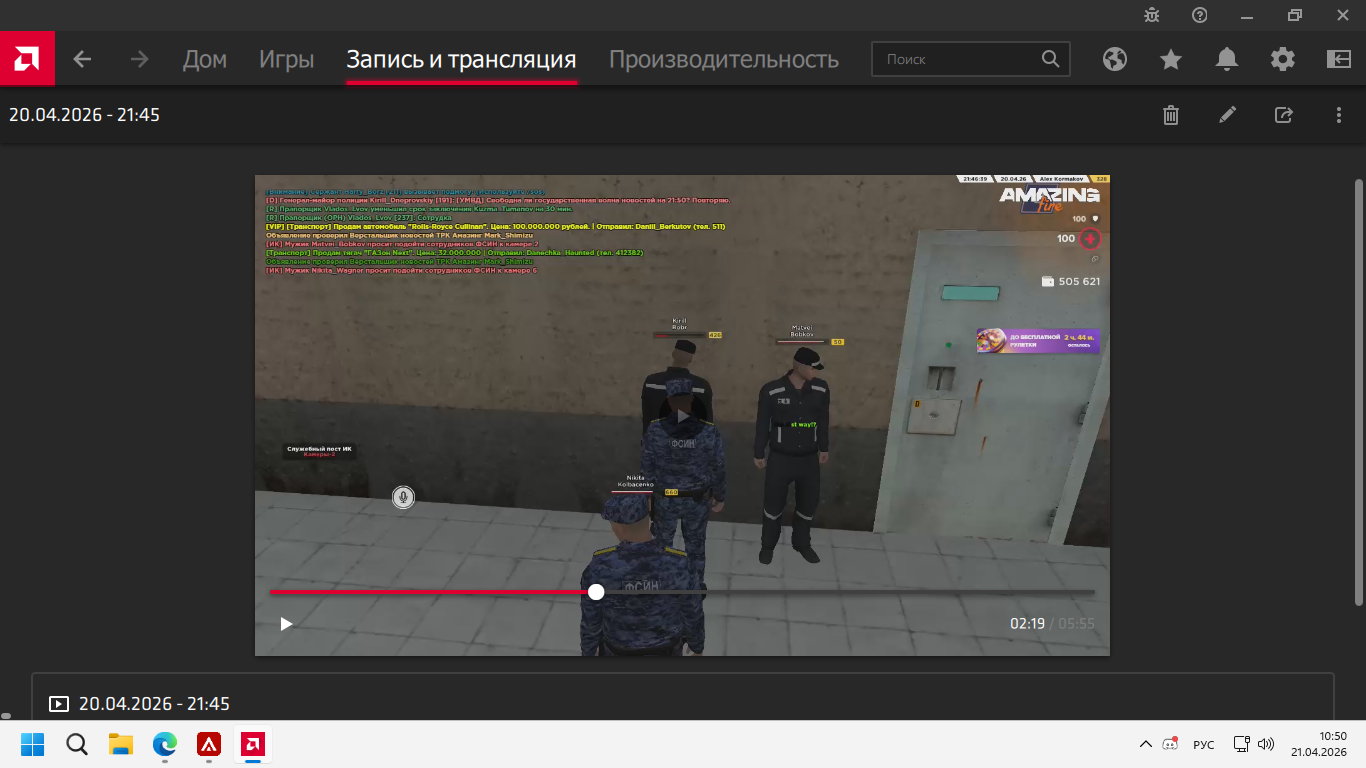The height and width of the screenshot is (768, 1366).
Task: Delete the recording with trash icon
Action: (x=1171, y=115)
